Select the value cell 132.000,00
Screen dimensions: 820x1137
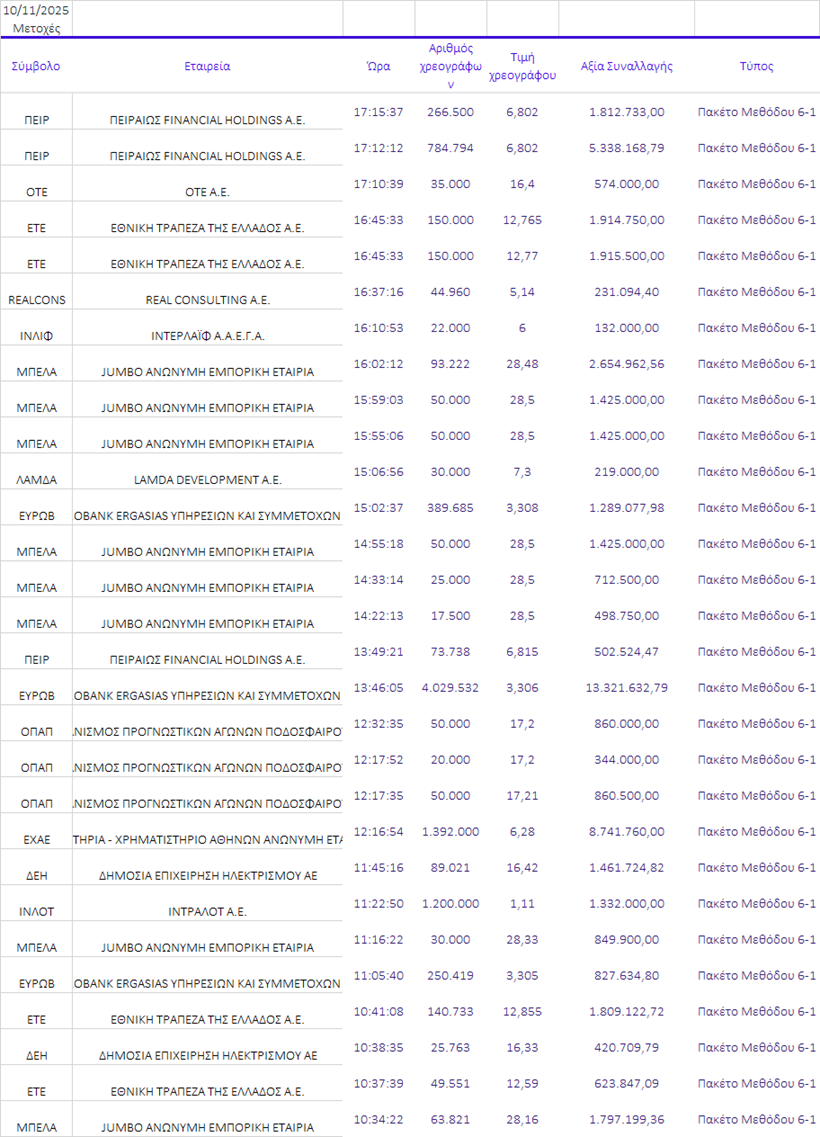[x=626, y=328]
